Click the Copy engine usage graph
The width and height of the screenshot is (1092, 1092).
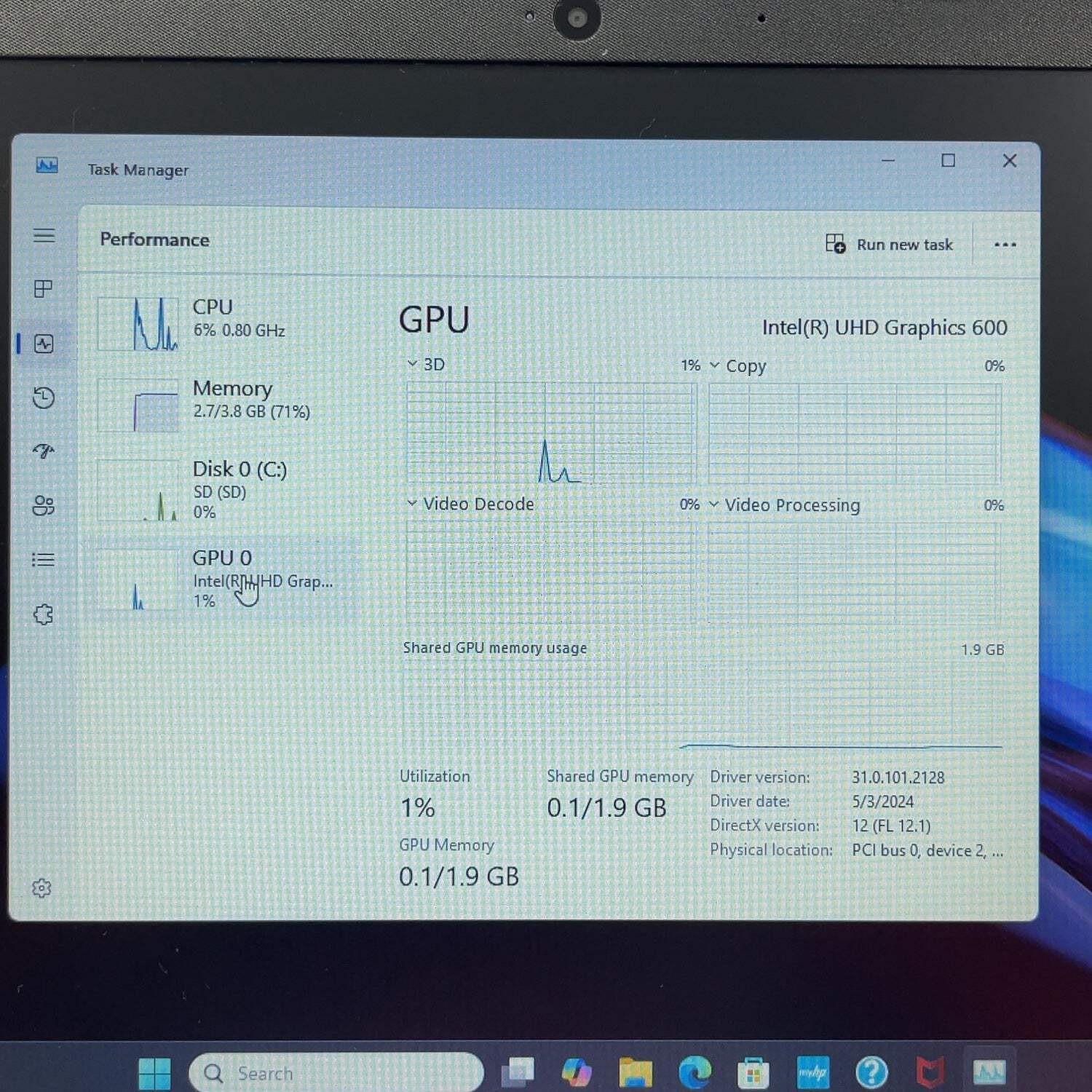pos(855,434)
